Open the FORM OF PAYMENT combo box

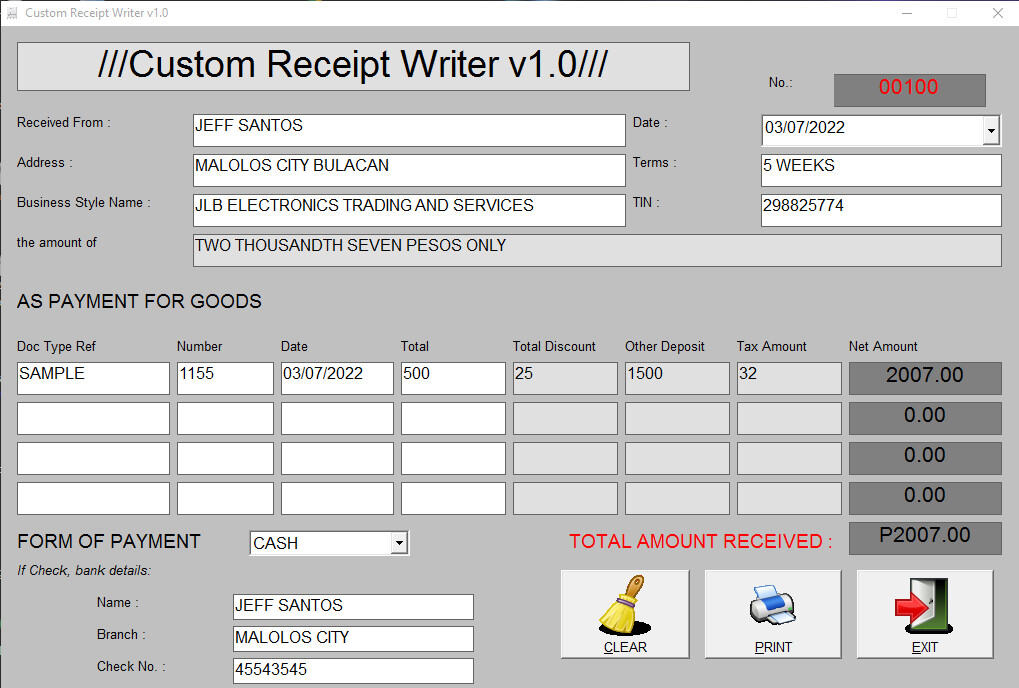tap(399, 542)
